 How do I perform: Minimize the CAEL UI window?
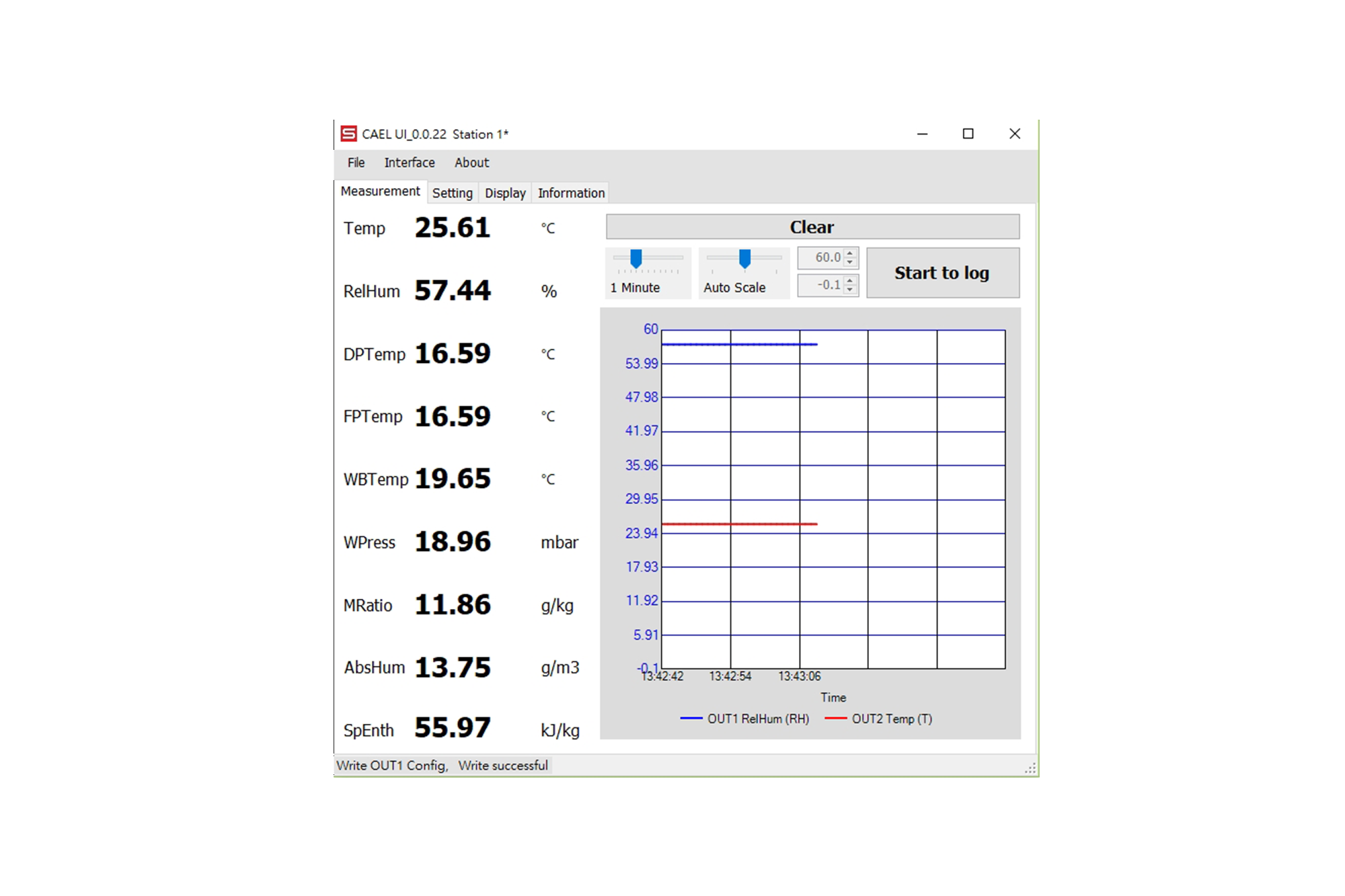coord(923,134)
